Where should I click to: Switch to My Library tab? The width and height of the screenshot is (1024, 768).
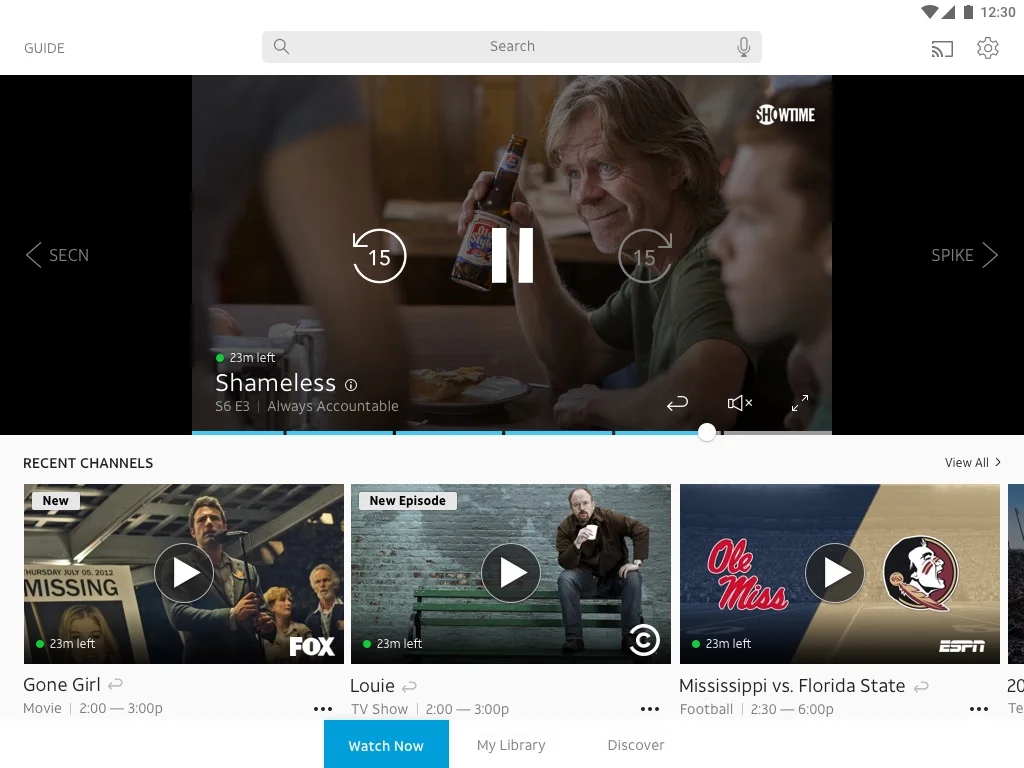[x=511, y=744]
